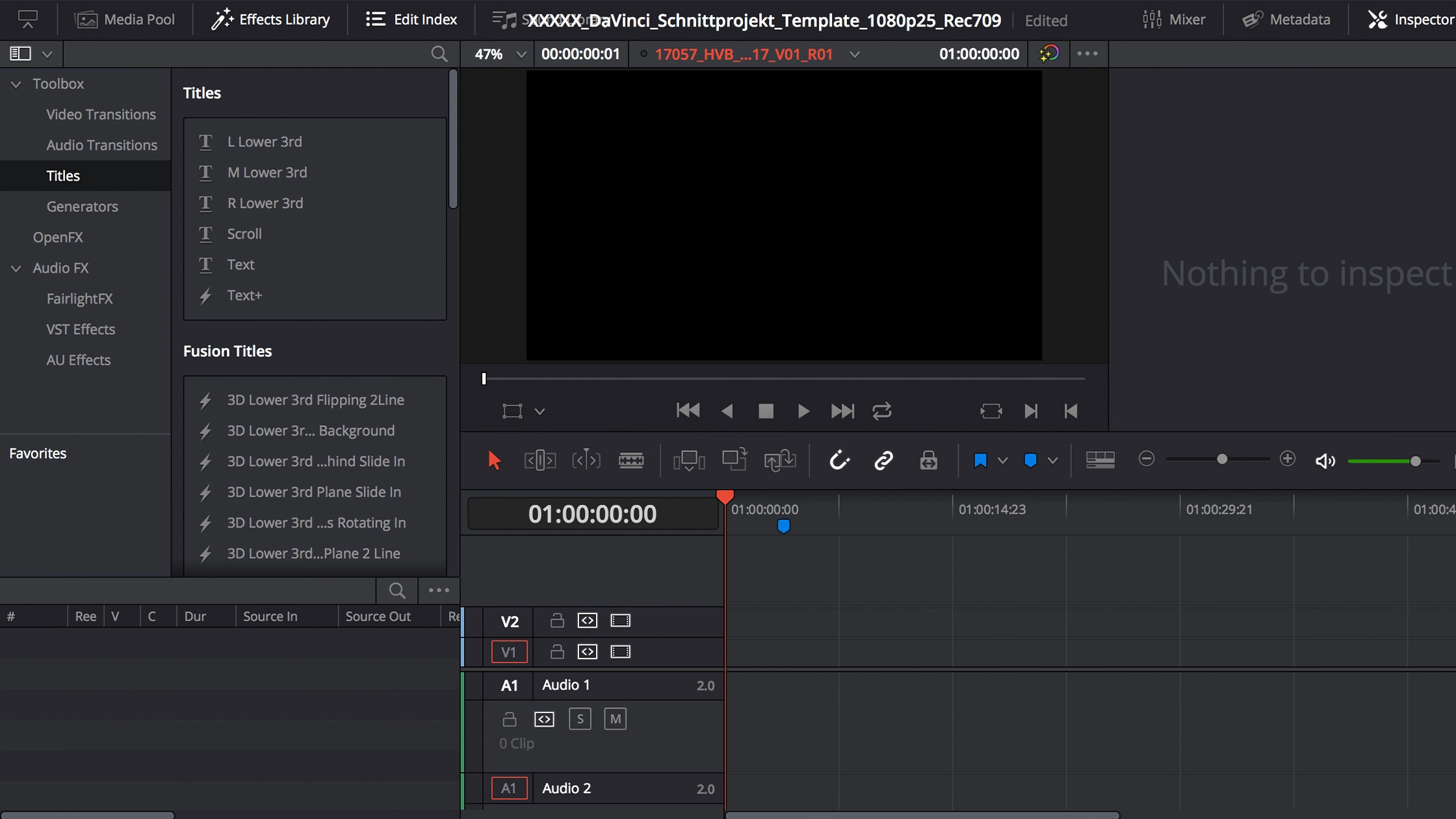Play the timeline forward
Image resolution: width=1456 pixels, height=819 pixels.
click(803, 411)
